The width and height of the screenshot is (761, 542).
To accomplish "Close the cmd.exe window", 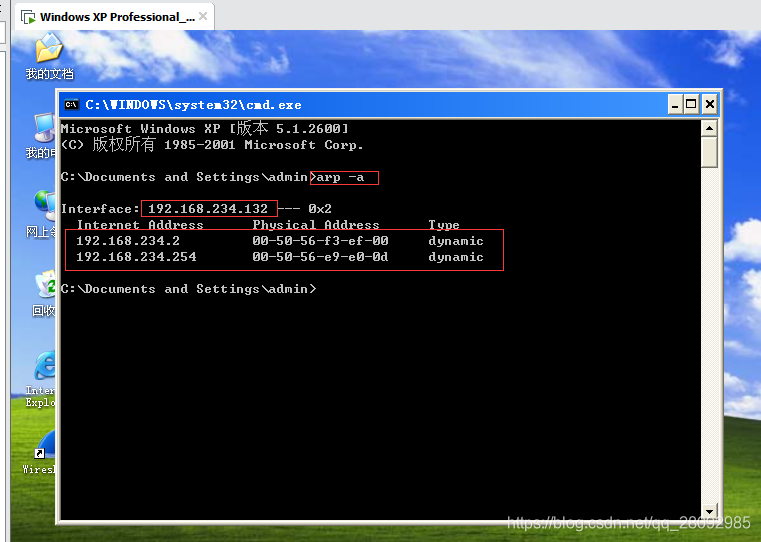I will point(710,104).
